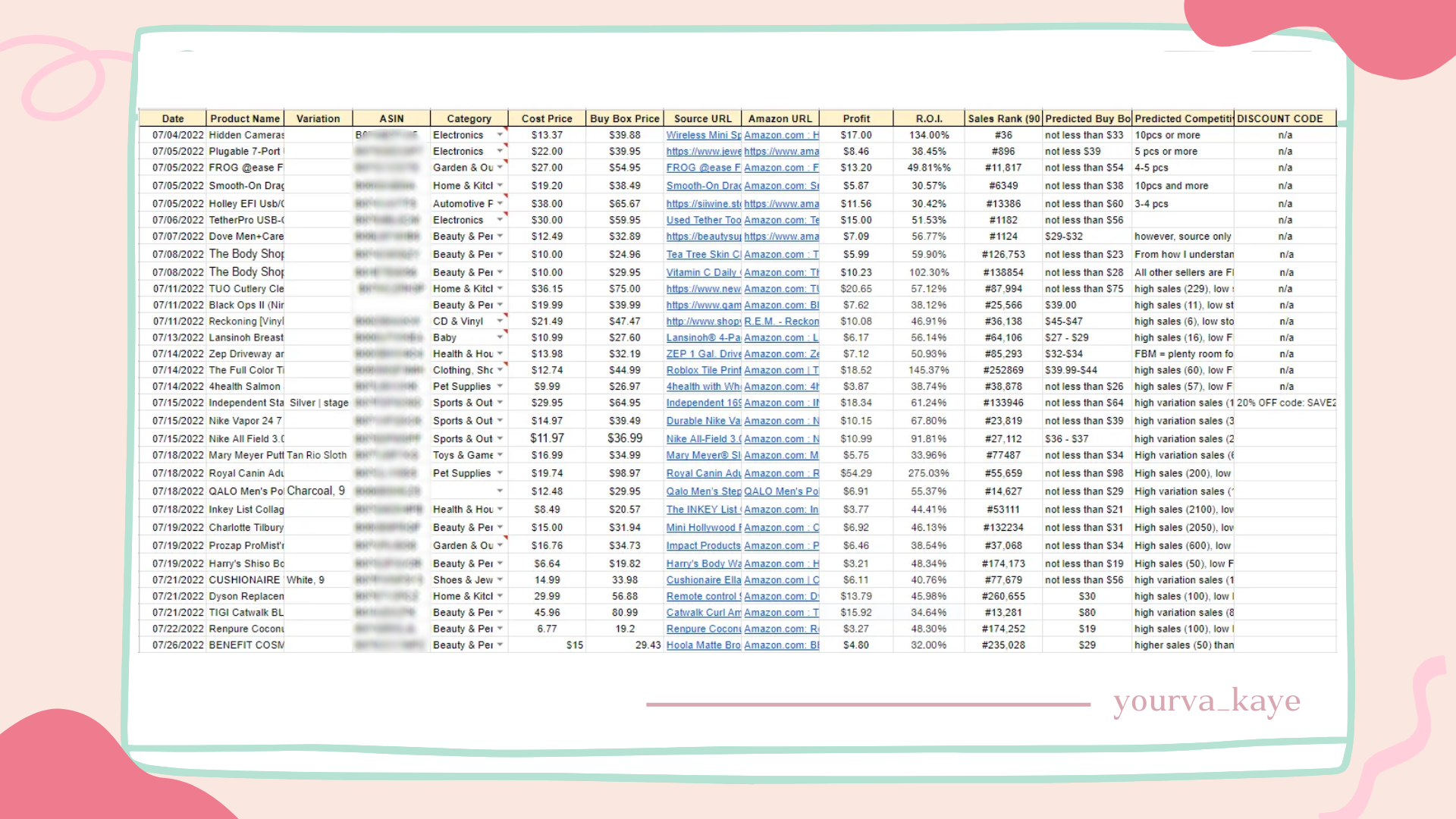Open empty Category dropdown in QALO Men's row

point(500,491)
